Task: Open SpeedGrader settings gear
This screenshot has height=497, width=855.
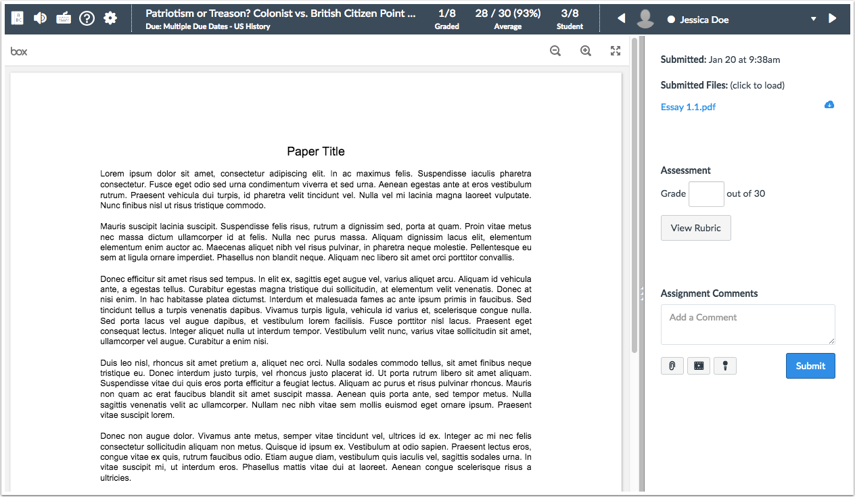Action: [110, 18]
